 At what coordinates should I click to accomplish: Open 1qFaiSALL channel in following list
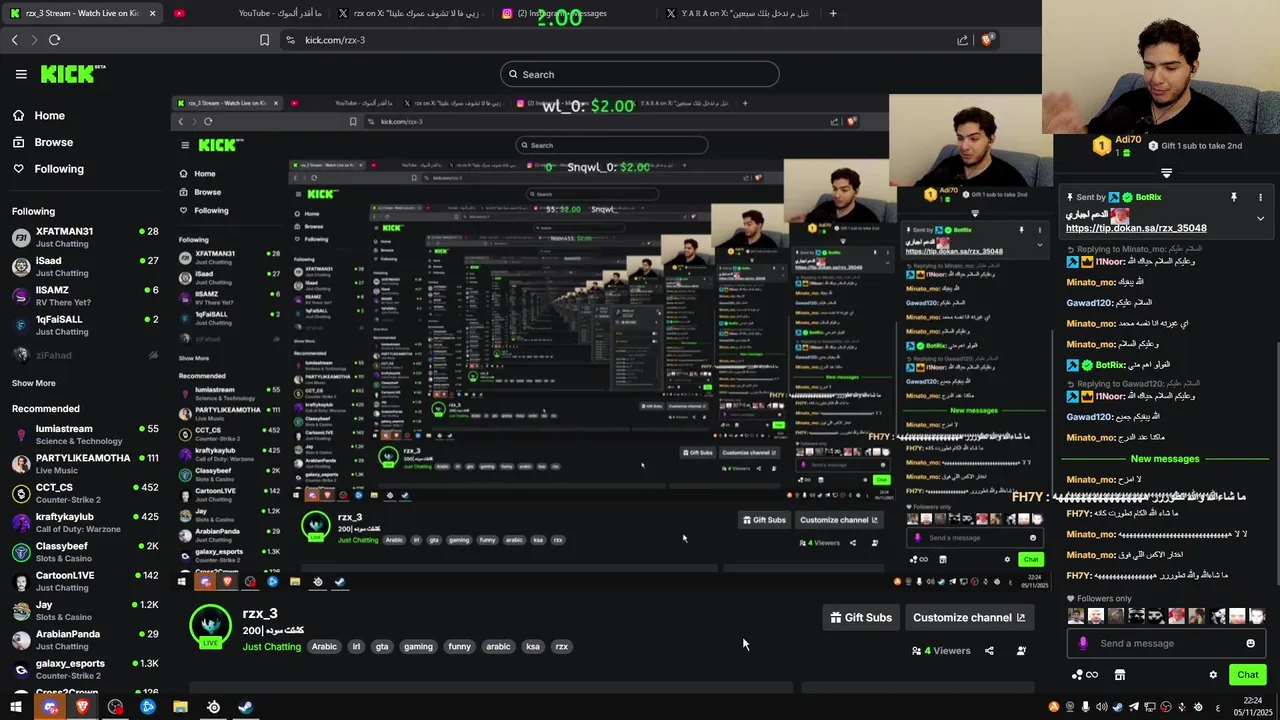85,325
